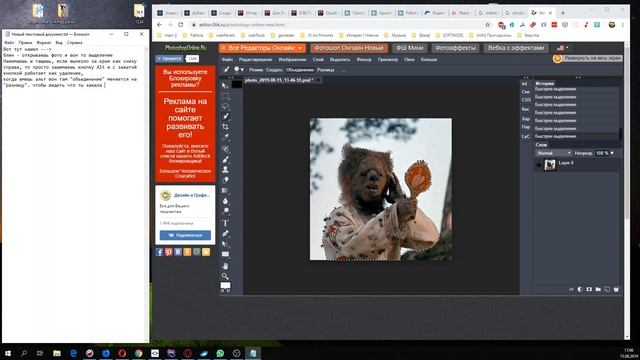Open the Normal blend mode dropdown
The width and height of the screenshot is (640, 360).
click(553, 153)
